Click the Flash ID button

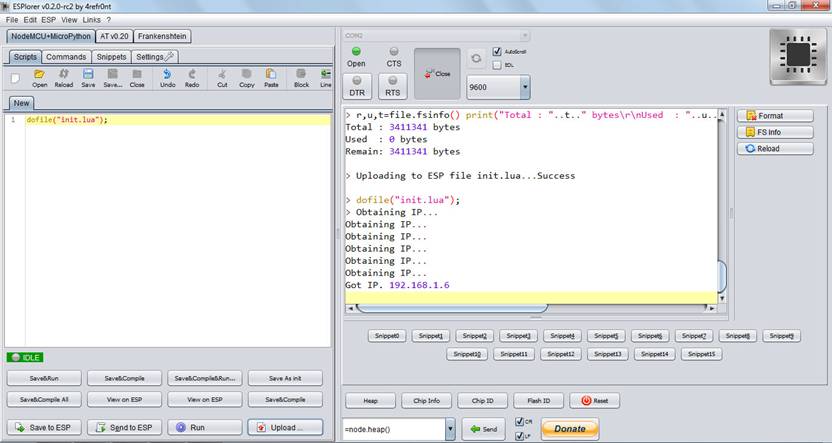point(539,401)
